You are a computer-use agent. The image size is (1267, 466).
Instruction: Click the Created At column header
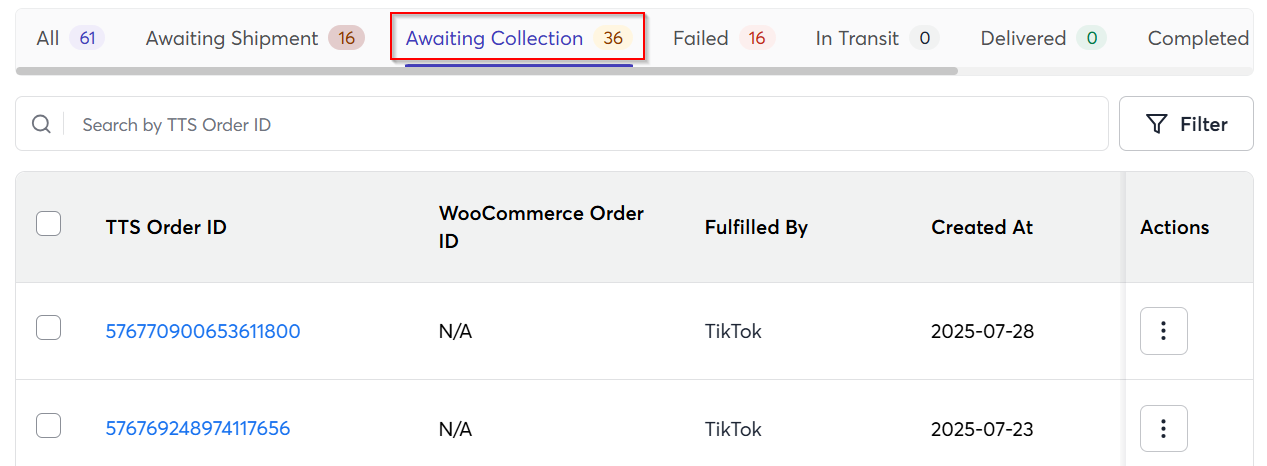pos(982,227)
